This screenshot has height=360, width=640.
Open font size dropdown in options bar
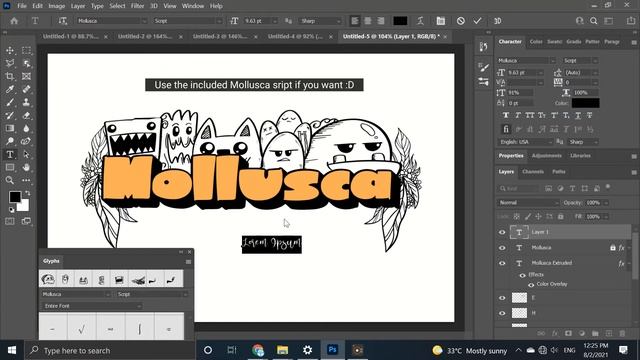[275, 21]
